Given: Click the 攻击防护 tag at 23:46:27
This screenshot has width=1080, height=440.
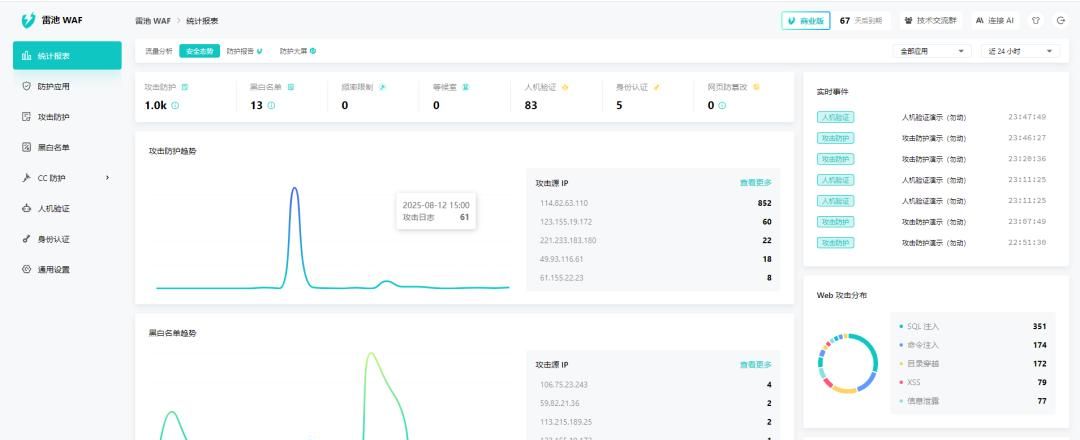Looking at the screenshot, I should (835, 138).
